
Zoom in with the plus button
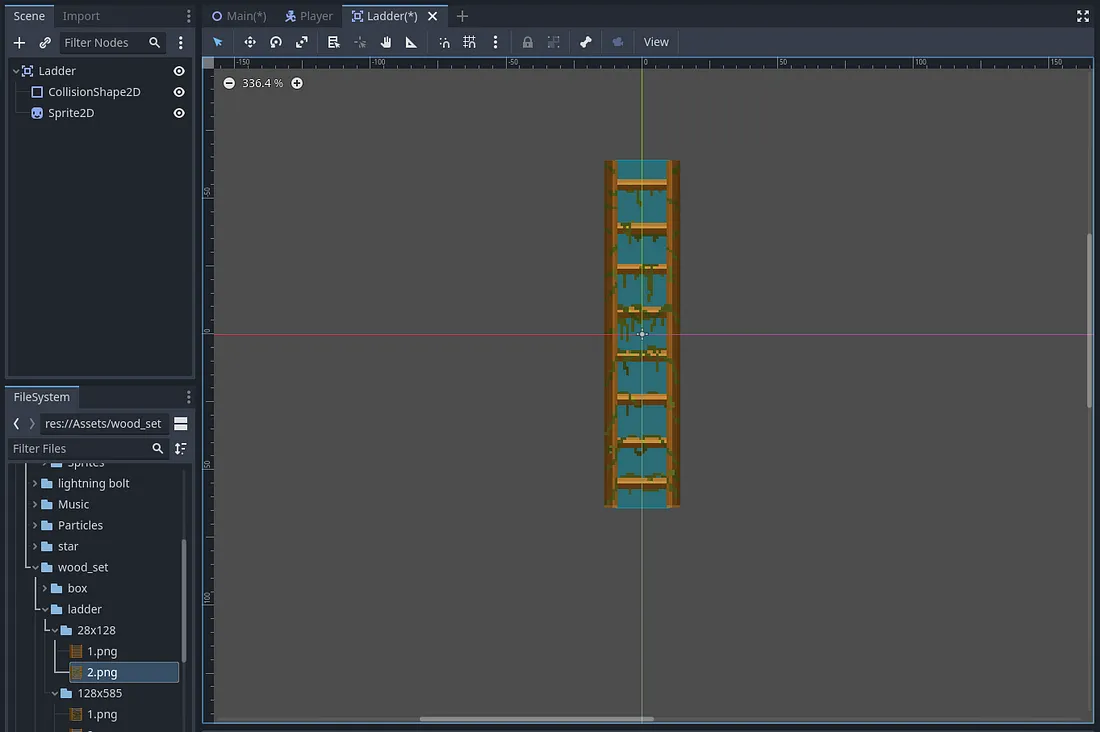[x=297, y=83]
